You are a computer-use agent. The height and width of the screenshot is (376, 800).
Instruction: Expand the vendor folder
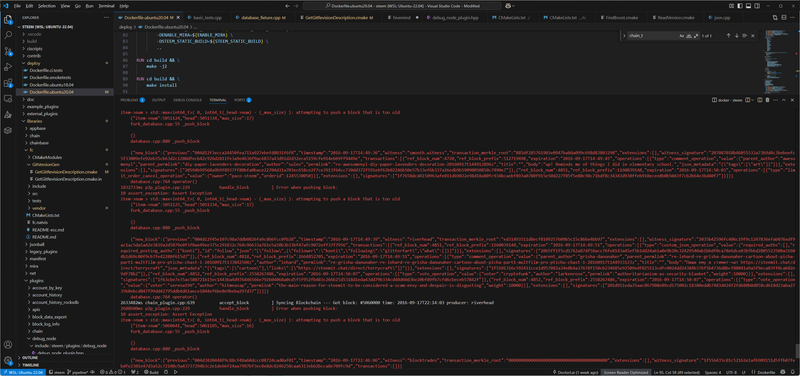tap(64, 208)
